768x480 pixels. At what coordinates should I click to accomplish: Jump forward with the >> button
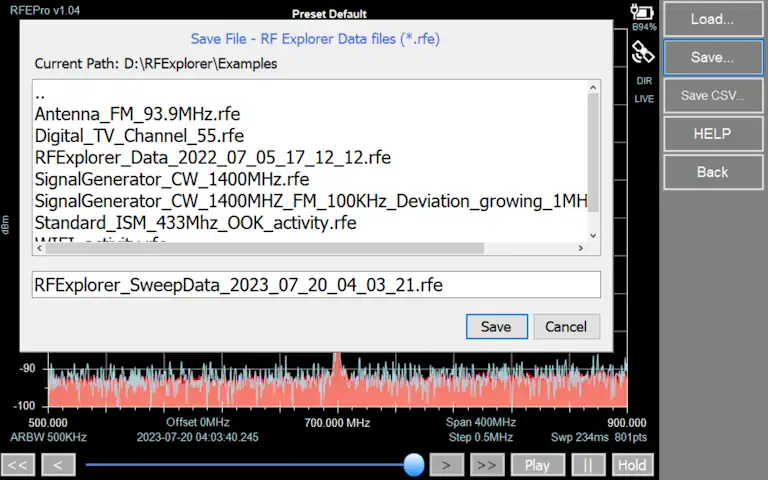(487, 465)
